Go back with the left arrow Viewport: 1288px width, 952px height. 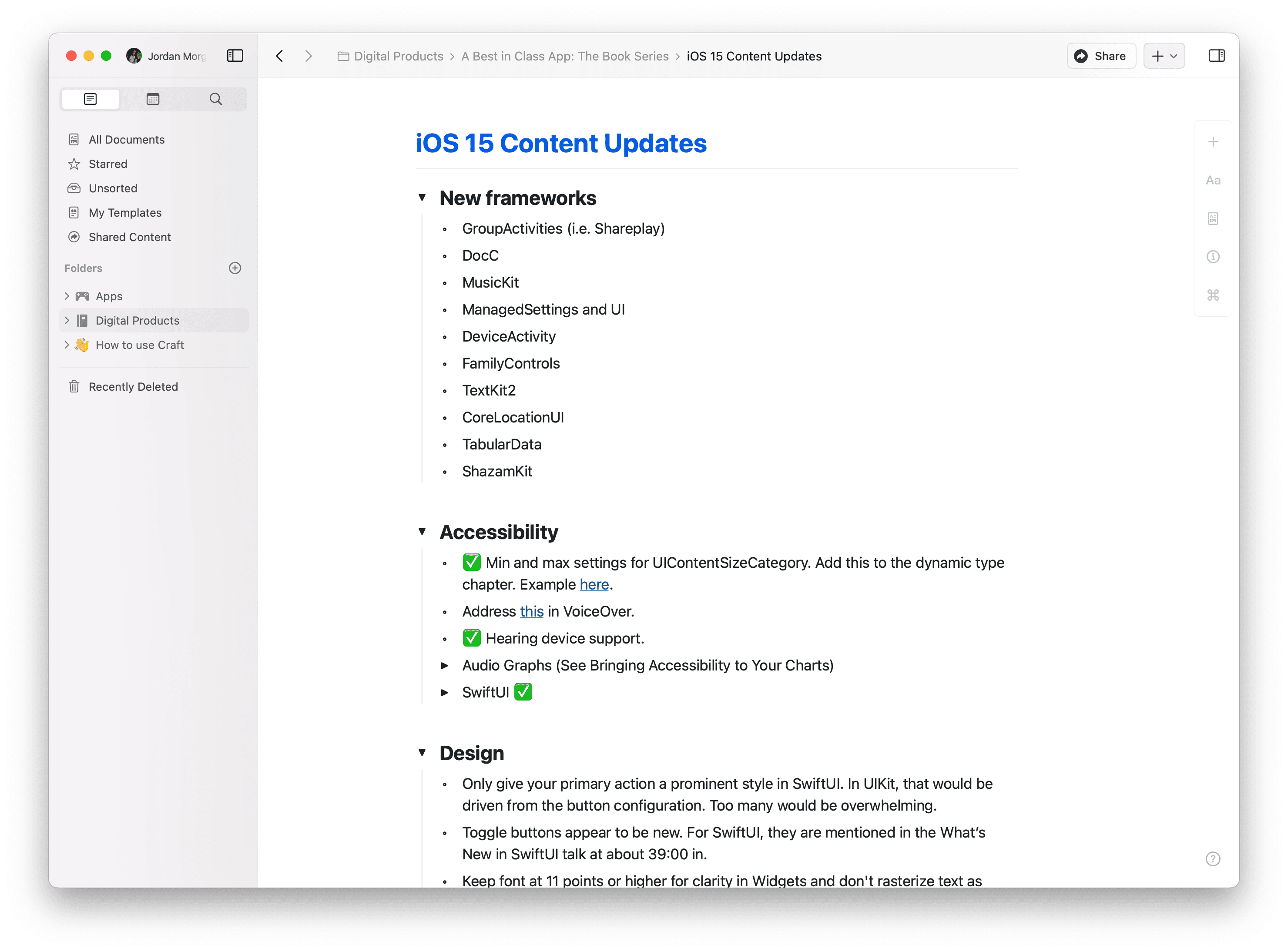coord(279,56)
